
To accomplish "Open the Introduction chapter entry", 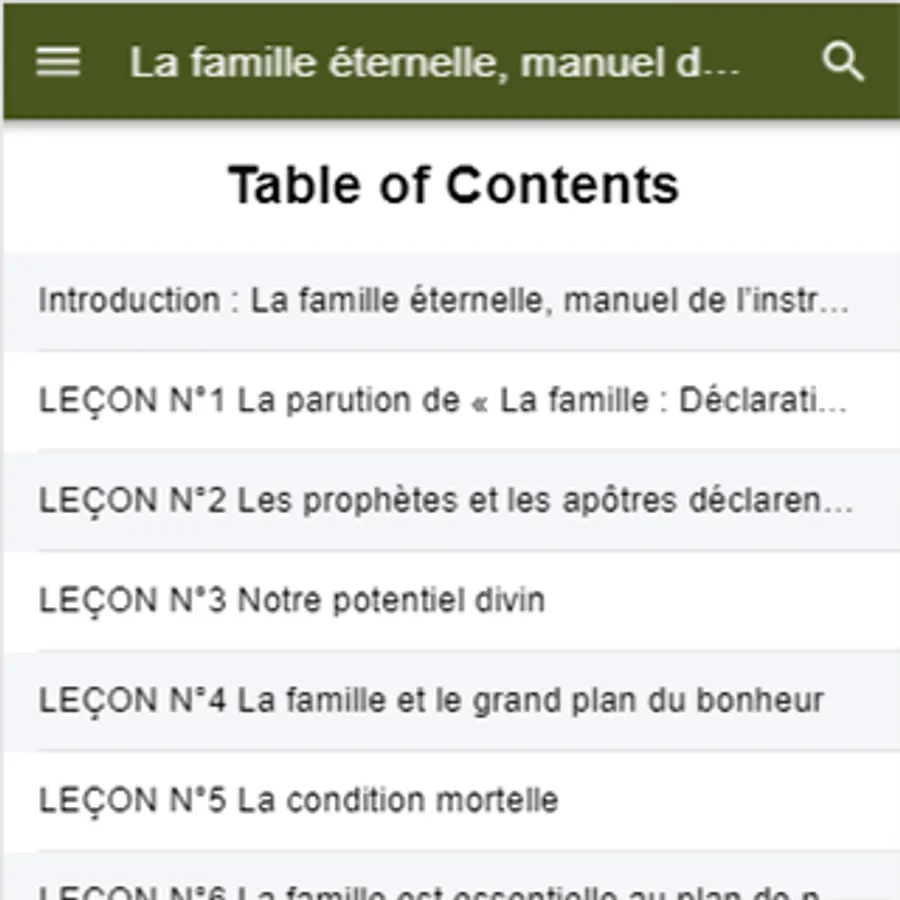I will pos(444,301).
